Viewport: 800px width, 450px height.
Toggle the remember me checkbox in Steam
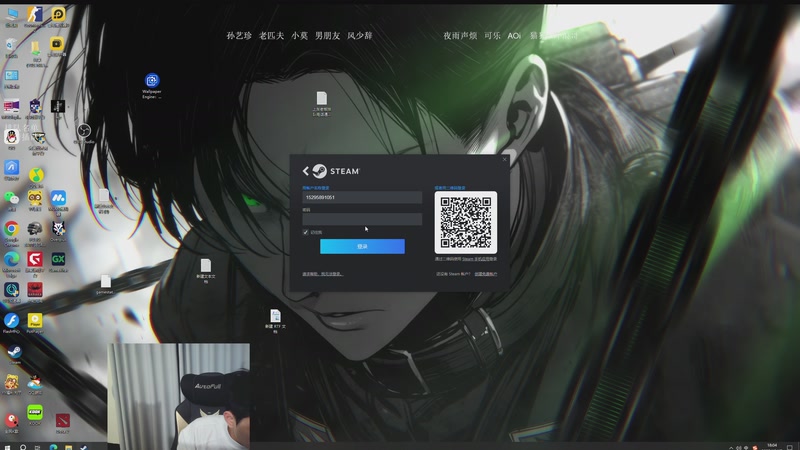tap(306, 232)
